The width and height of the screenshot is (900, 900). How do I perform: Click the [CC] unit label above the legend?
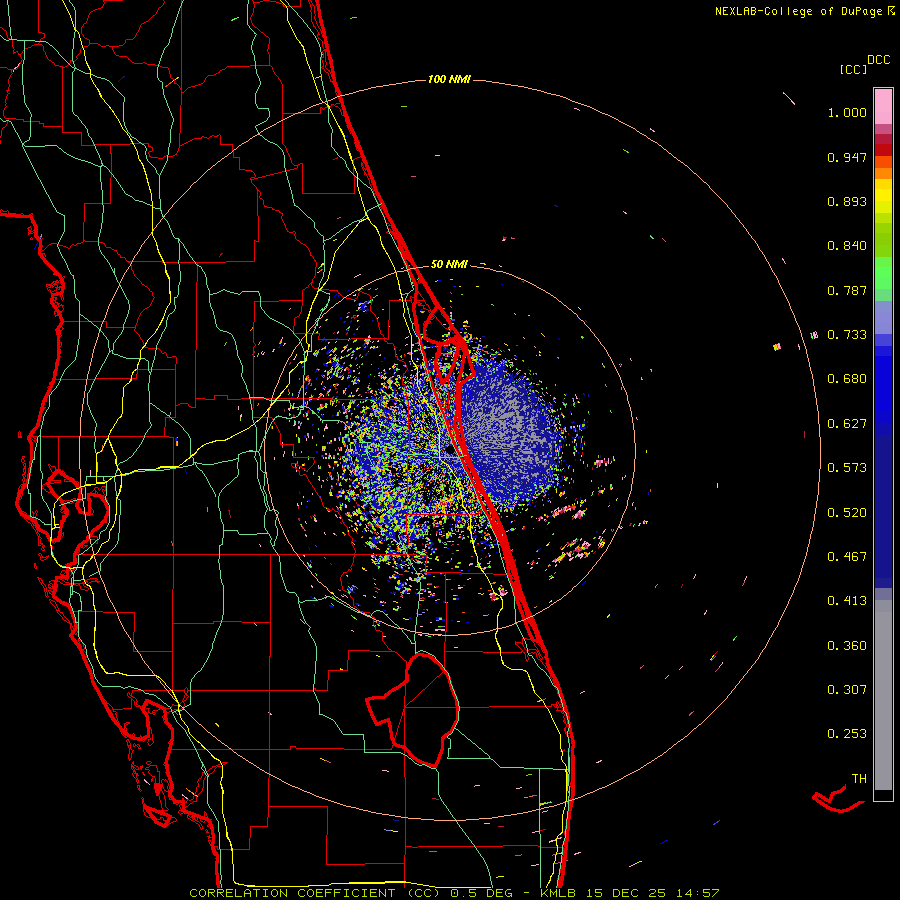853,69
